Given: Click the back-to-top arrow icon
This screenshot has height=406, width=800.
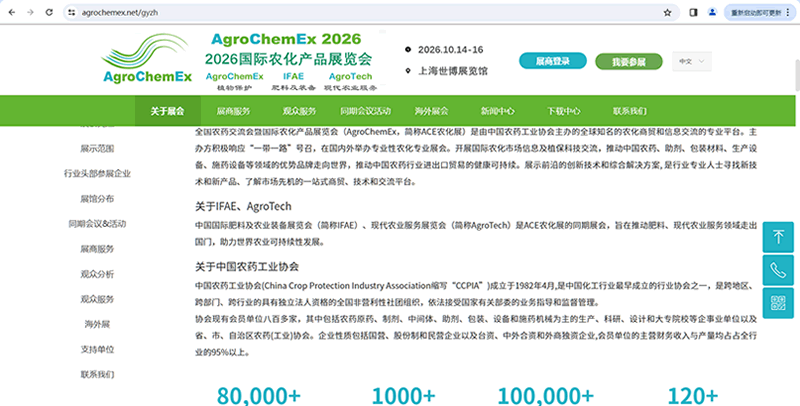Looking at the screenshot, I should click(780, 238).
